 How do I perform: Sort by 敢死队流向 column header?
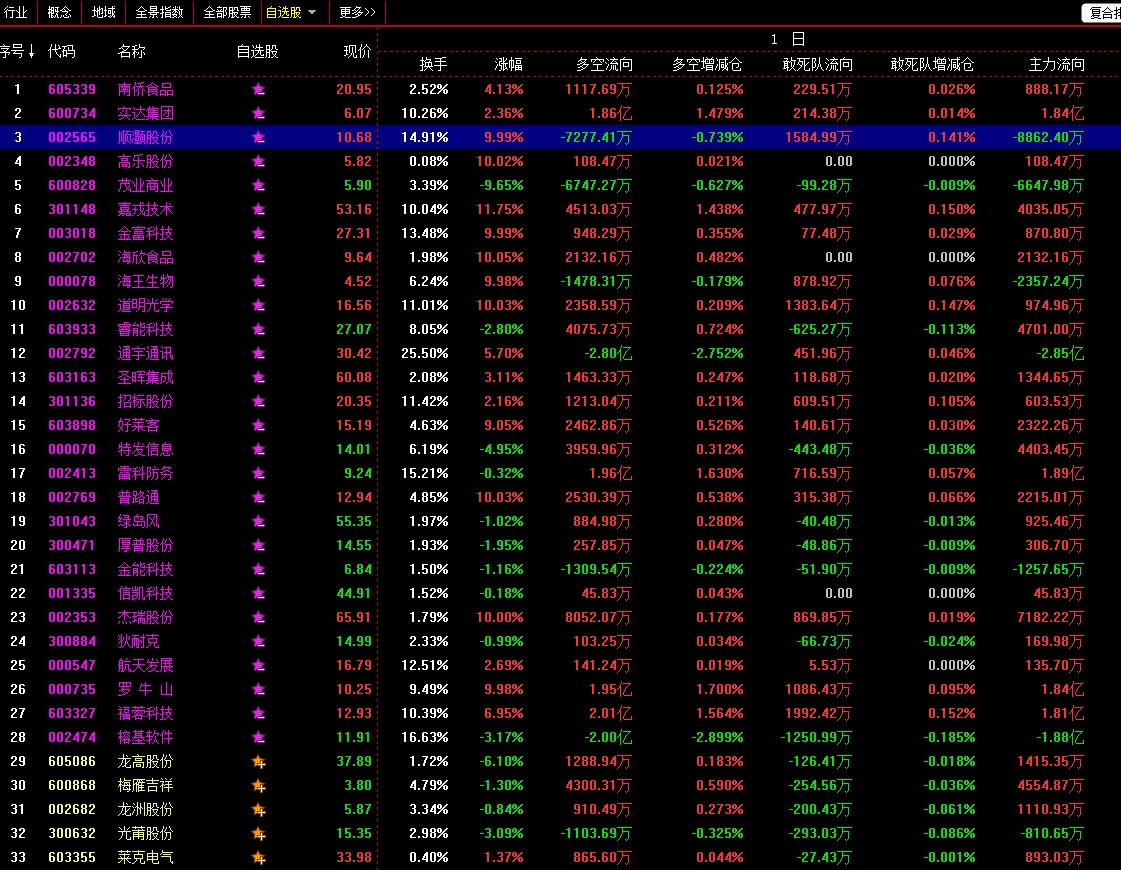[x=817, y=64]
